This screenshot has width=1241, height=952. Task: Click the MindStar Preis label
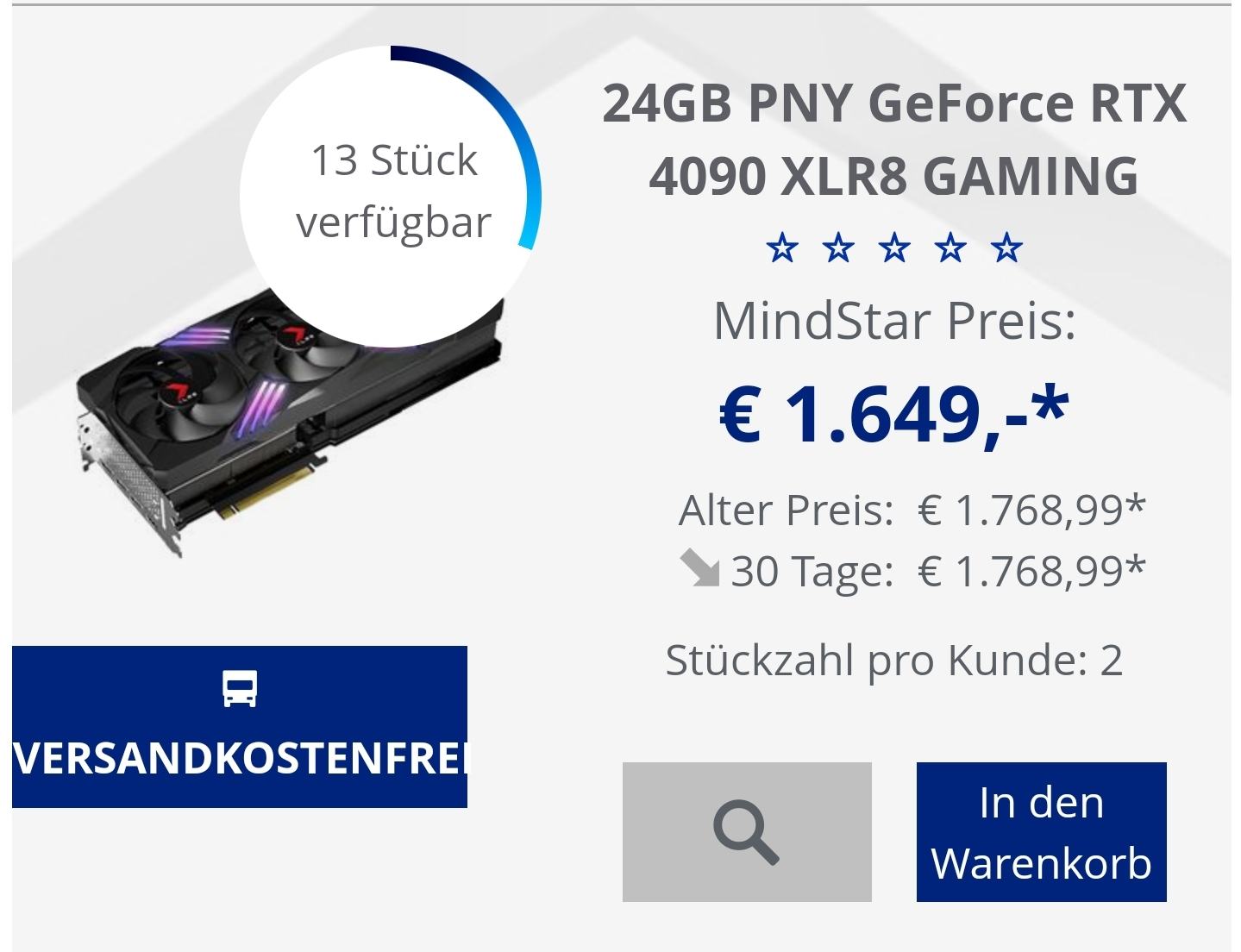point(894,321)
